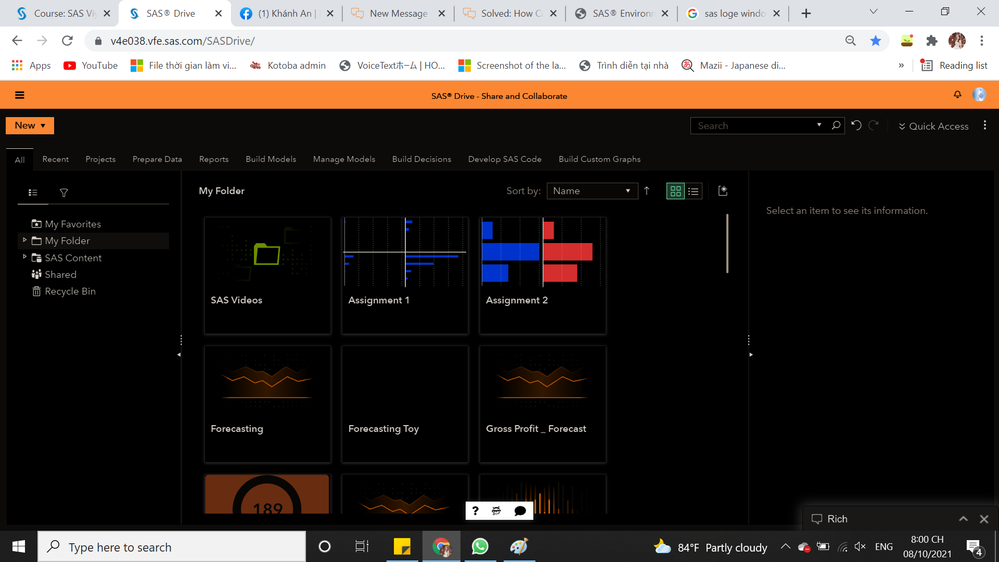
Task: Open the Chrome extensions puzzle icon
Action: coord(931,41)
